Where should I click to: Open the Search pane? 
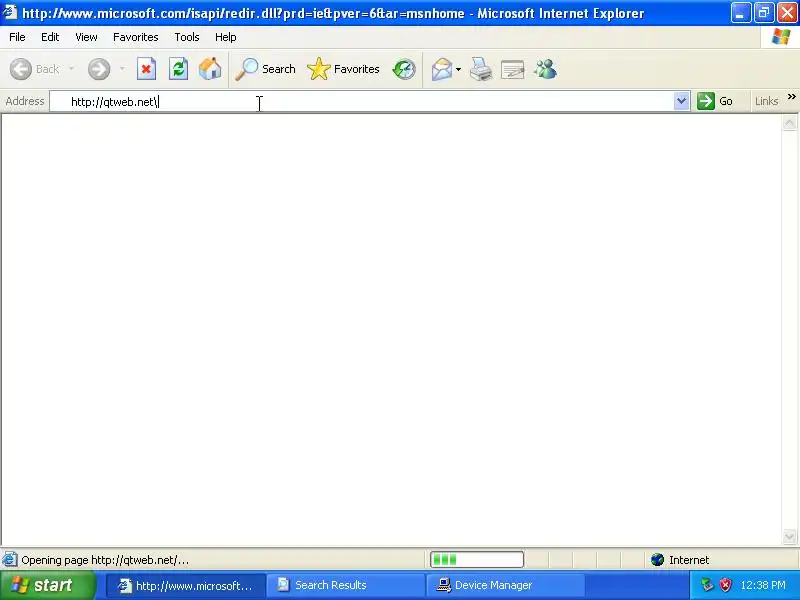[x=265, y=69]
